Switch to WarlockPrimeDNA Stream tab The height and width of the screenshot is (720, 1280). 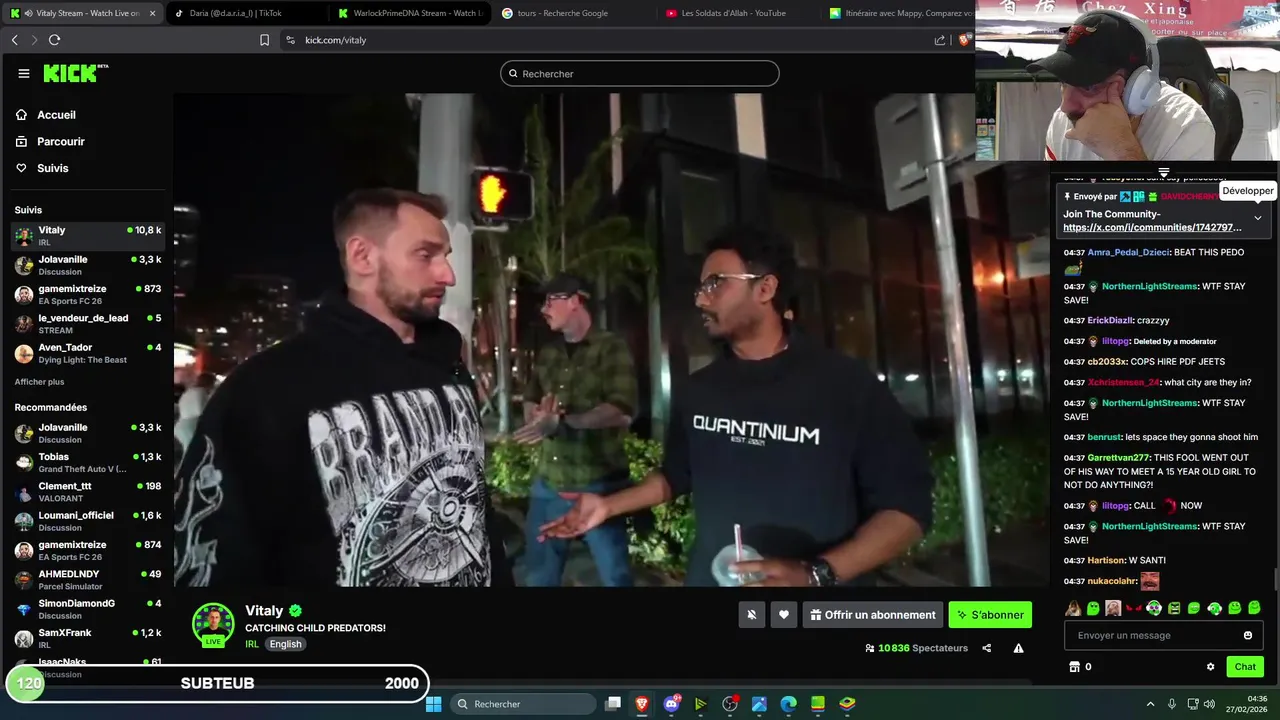click(x=410, y=13)
